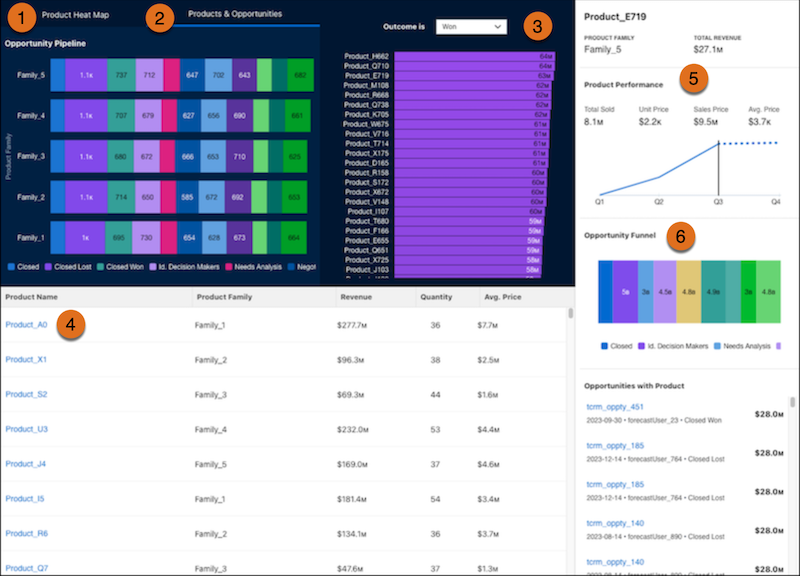The image size is (800, 576).
Task: Toggle Needs Analysis in pipeline legend
Action: [254, 267]
